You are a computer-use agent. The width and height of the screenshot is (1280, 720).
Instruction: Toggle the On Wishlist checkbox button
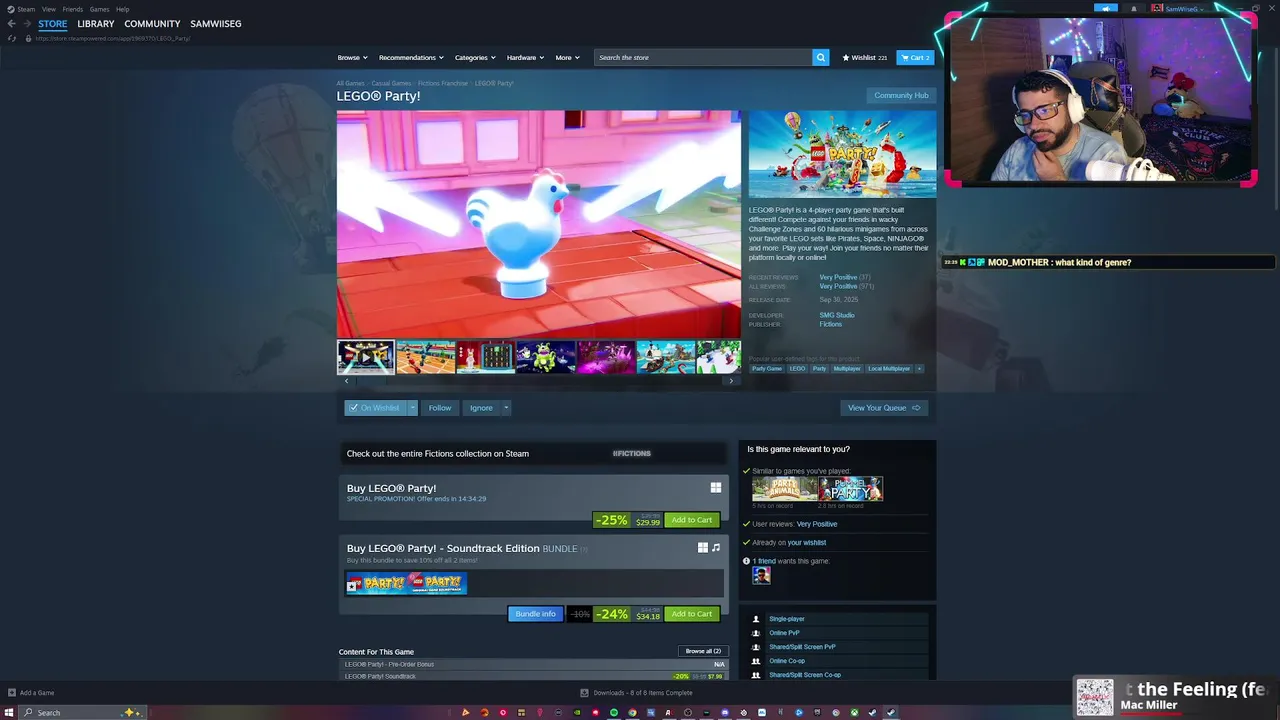point(375,408)
